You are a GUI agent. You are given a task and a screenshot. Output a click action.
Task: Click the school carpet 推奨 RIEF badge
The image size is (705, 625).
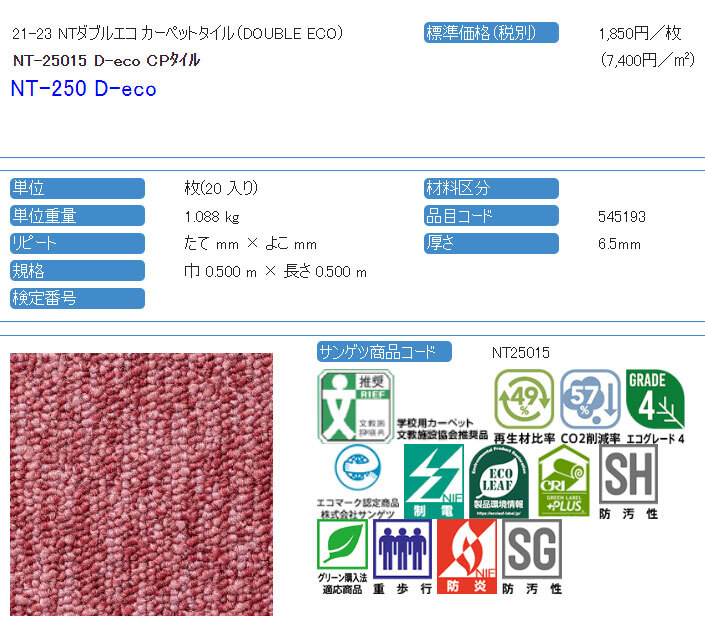point(356,406)
